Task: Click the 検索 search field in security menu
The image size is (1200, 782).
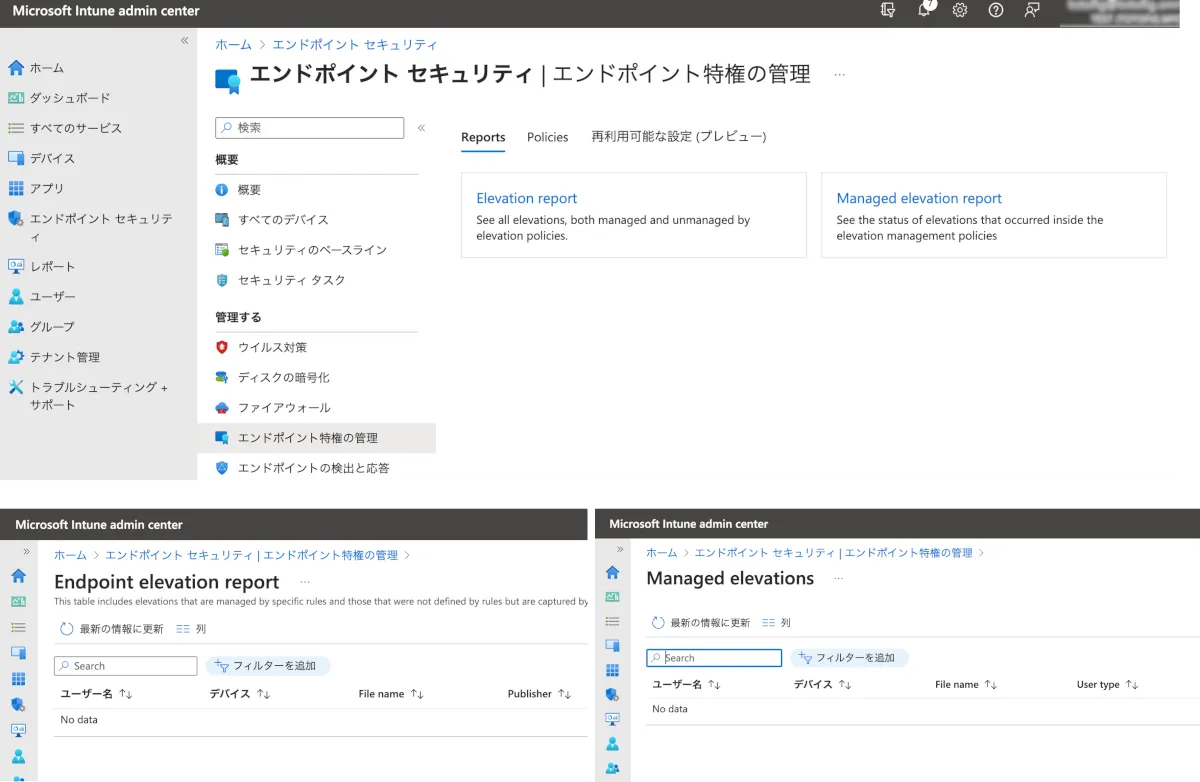Action: (310, 128)
